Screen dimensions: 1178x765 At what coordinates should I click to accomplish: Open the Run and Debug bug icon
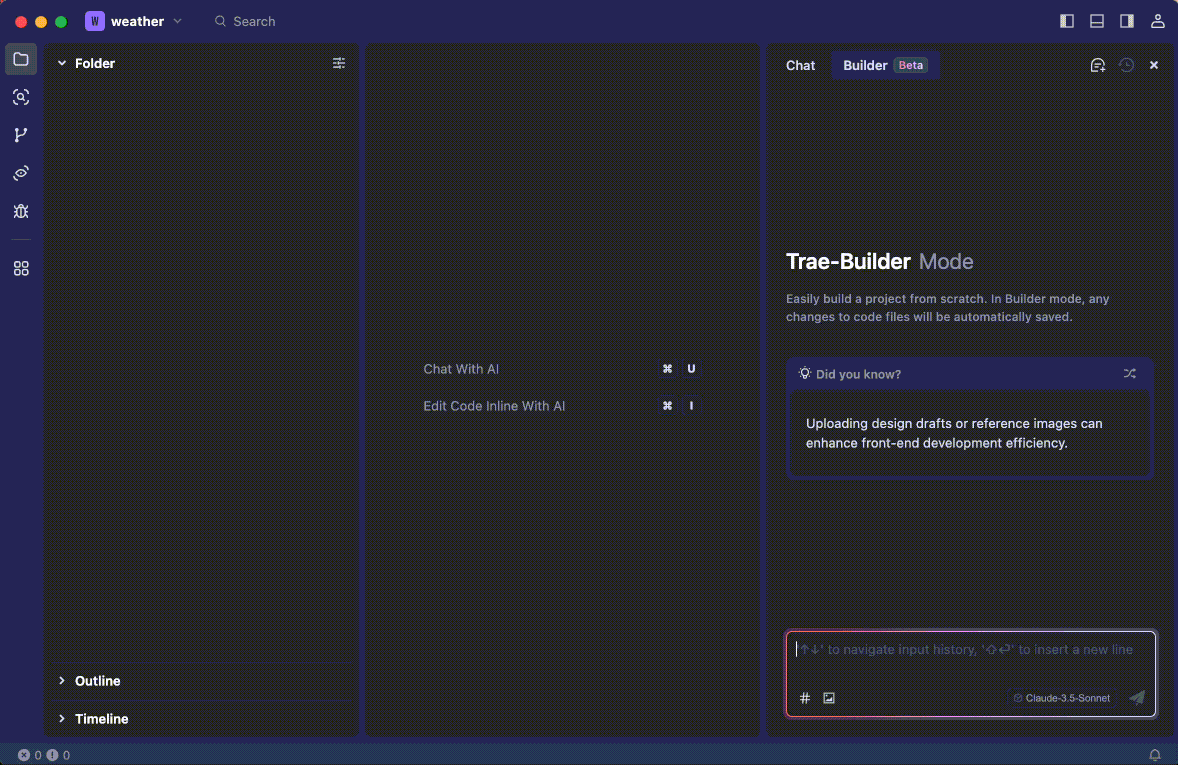[21, 211]
